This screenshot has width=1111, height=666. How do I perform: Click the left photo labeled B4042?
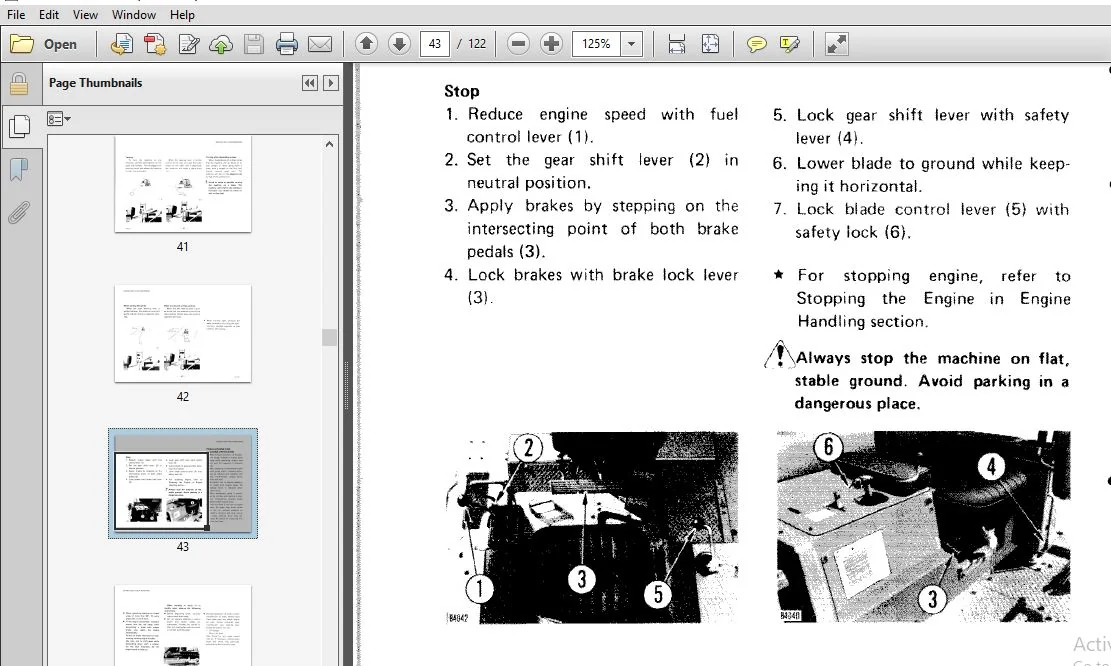[x=592, y=528]
